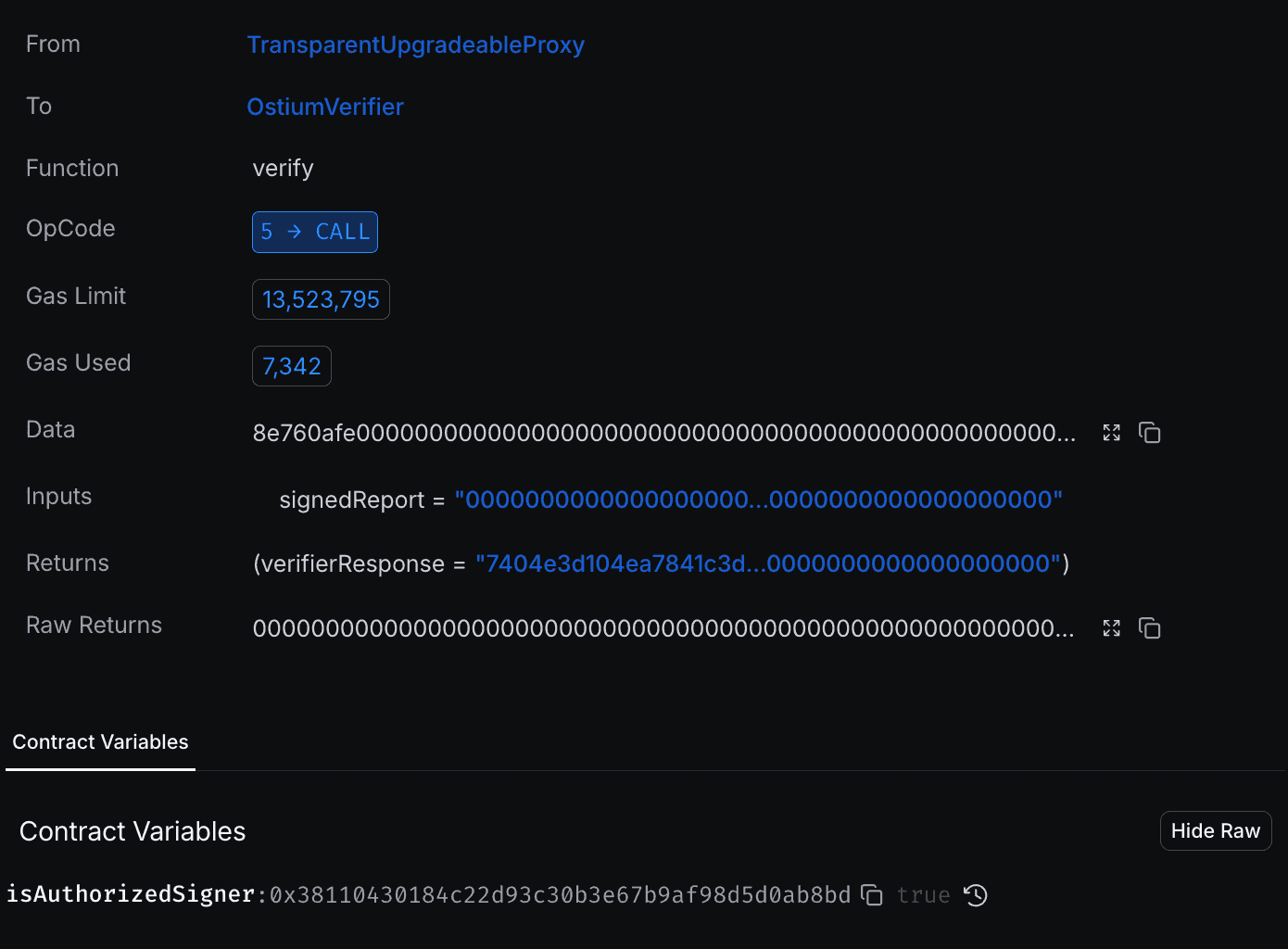Viewport: 1288px width, 949px height.
Task: Open the OstiumVerifier contract link
Action: pyautogui.click(x=325, y=107)
